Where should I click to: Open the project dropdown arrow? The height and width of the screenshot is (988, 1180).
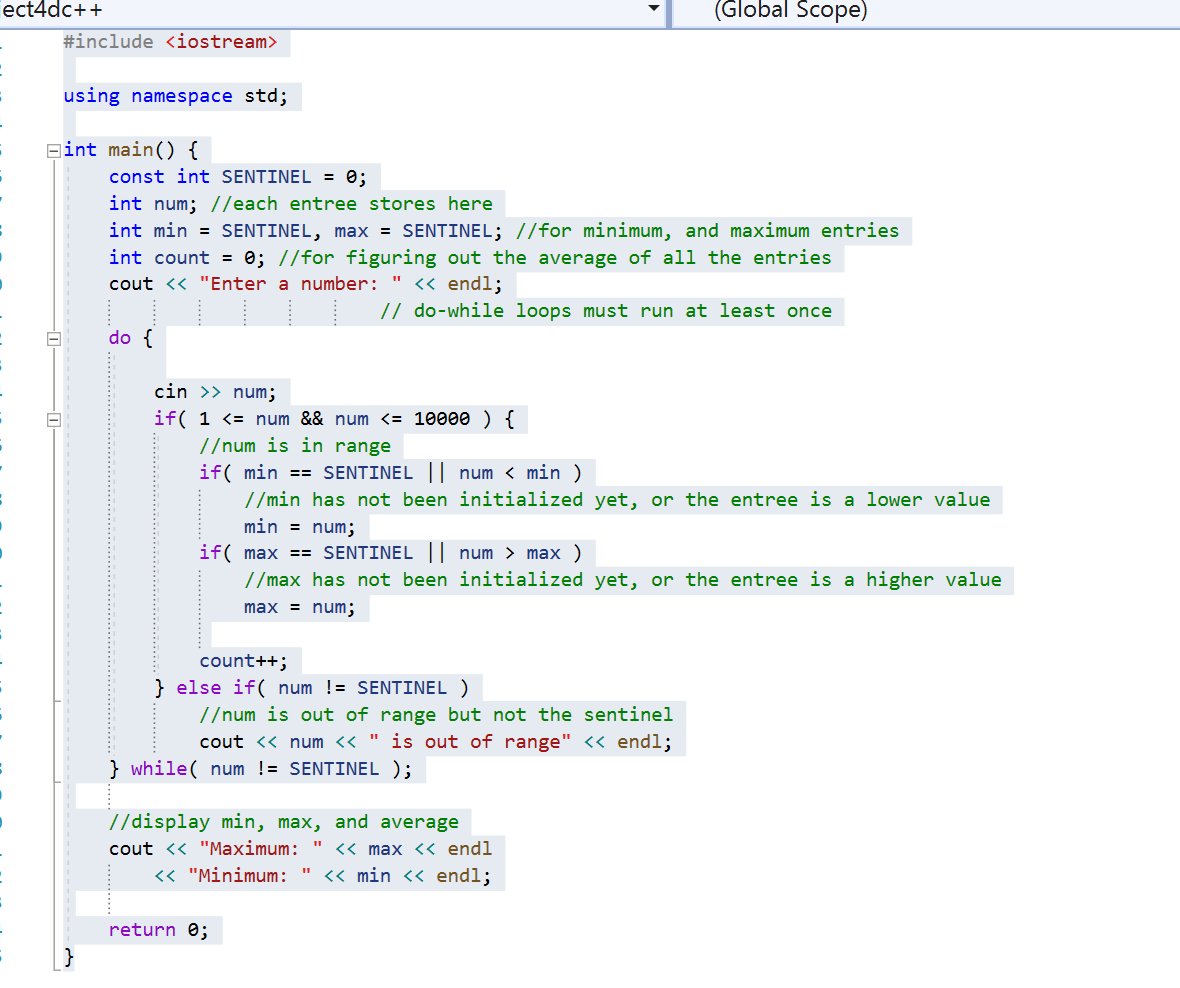[x=653, y=8]
